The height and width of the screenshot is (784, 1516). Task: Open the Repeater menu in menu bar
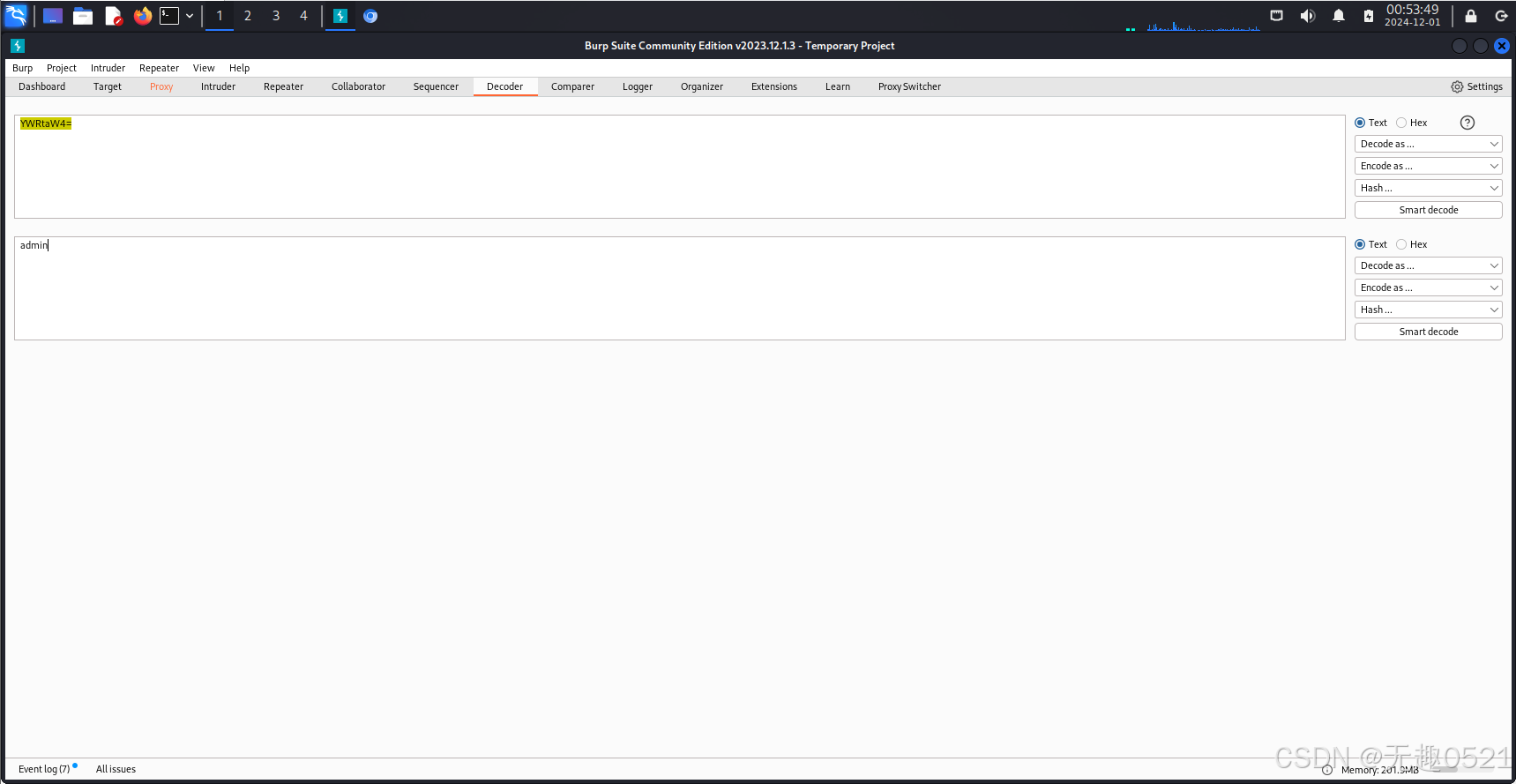click(x=159, y=68)
